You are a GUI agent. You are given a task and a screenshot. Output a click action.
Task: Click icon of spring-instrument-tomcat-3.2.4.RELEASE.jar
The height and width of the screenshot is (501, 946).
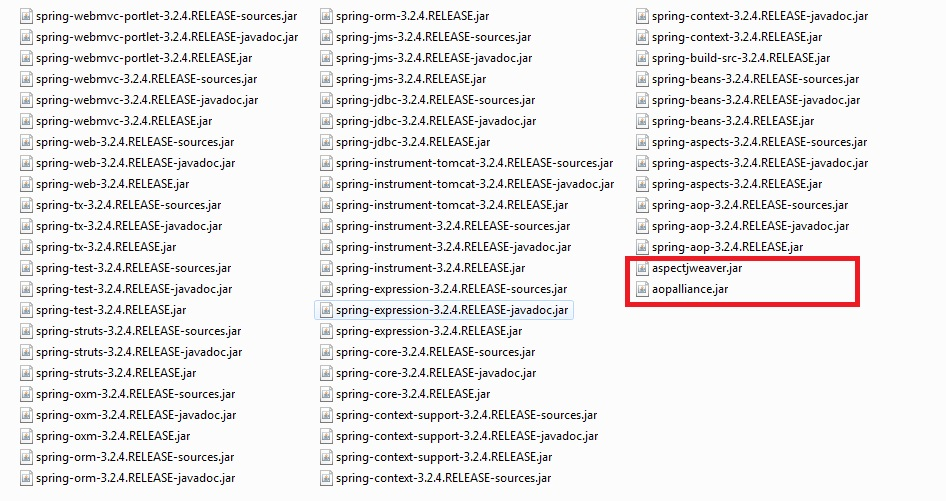point(326,205)
